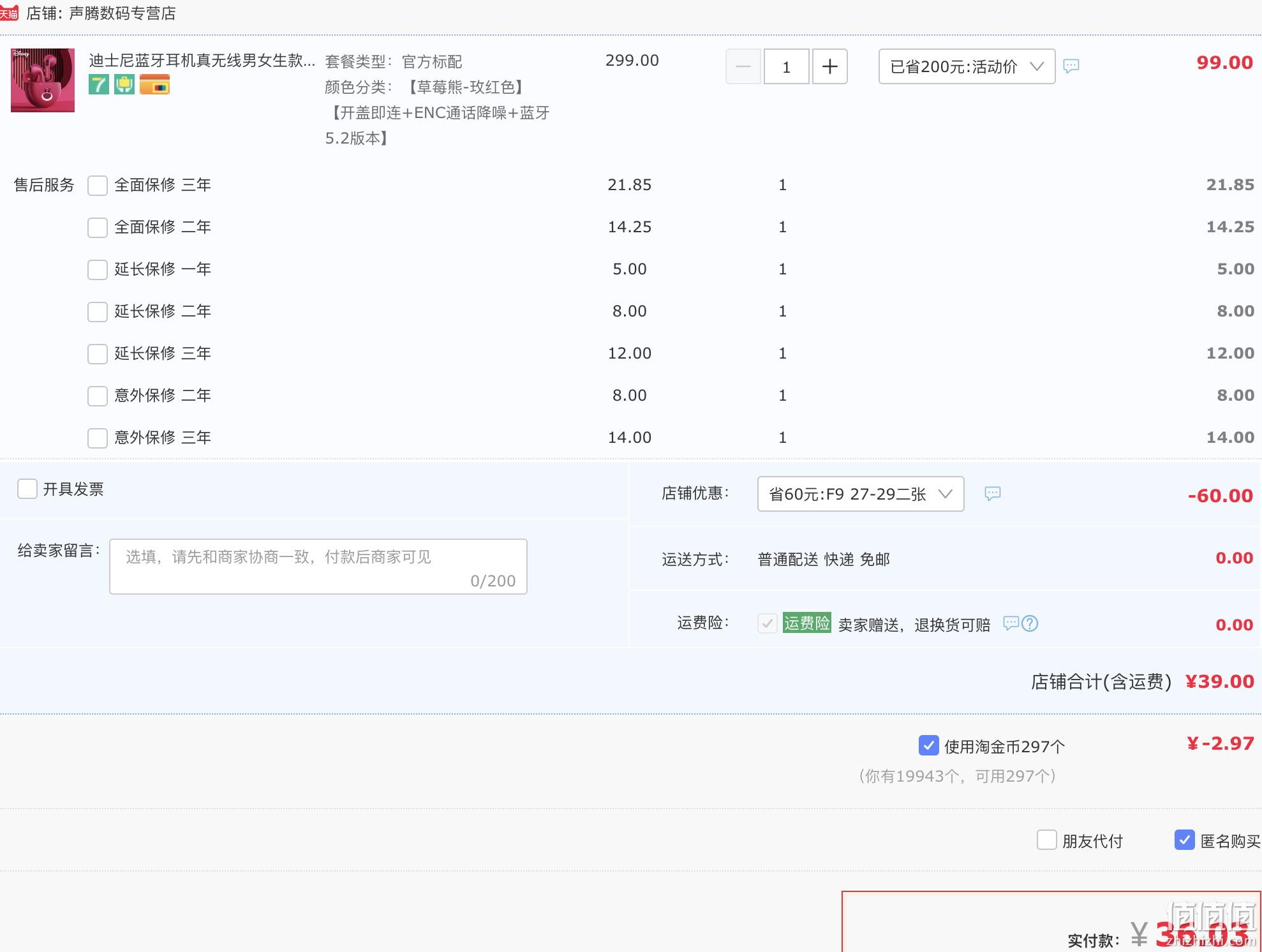
Task: Open the 已省200元:活动价 discount dropdown
Action: 967,66
